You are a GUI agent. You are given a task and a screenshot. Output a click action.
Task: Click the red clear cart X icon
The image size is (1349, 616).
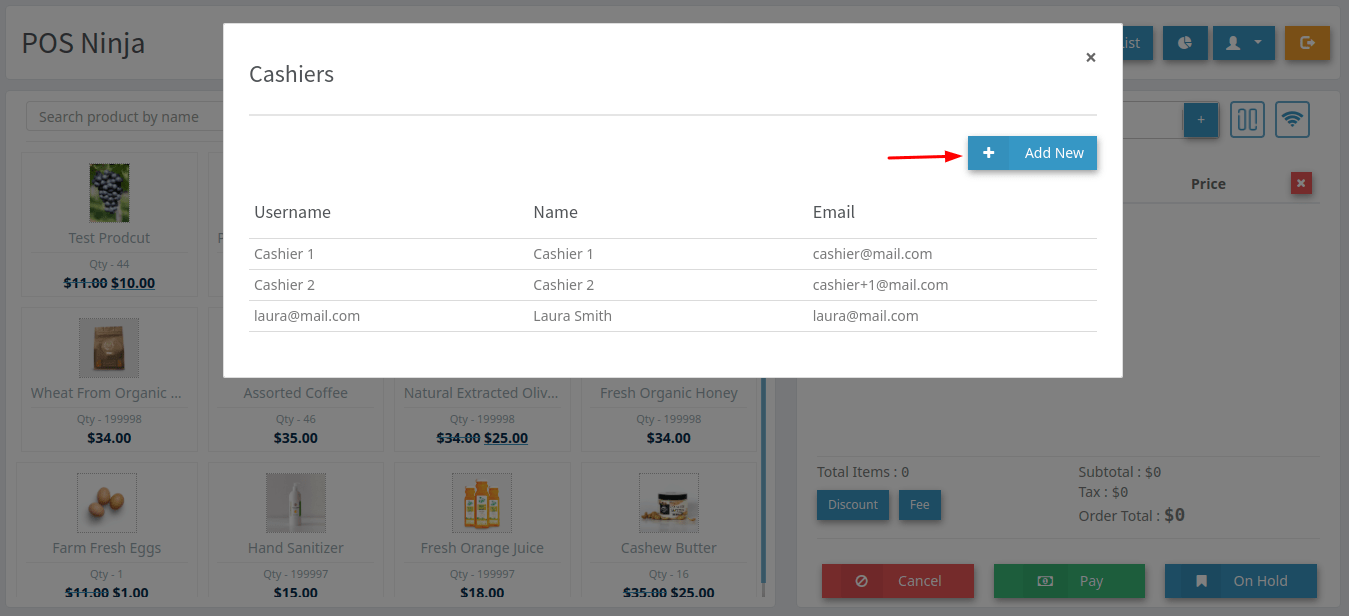(1300, 183)
